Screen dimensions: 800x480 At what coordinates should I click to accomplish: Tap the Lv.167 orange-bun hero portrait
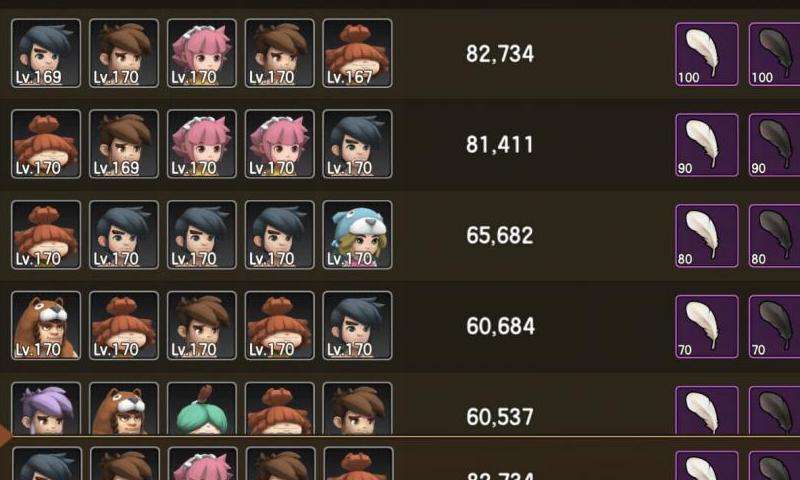357,53
